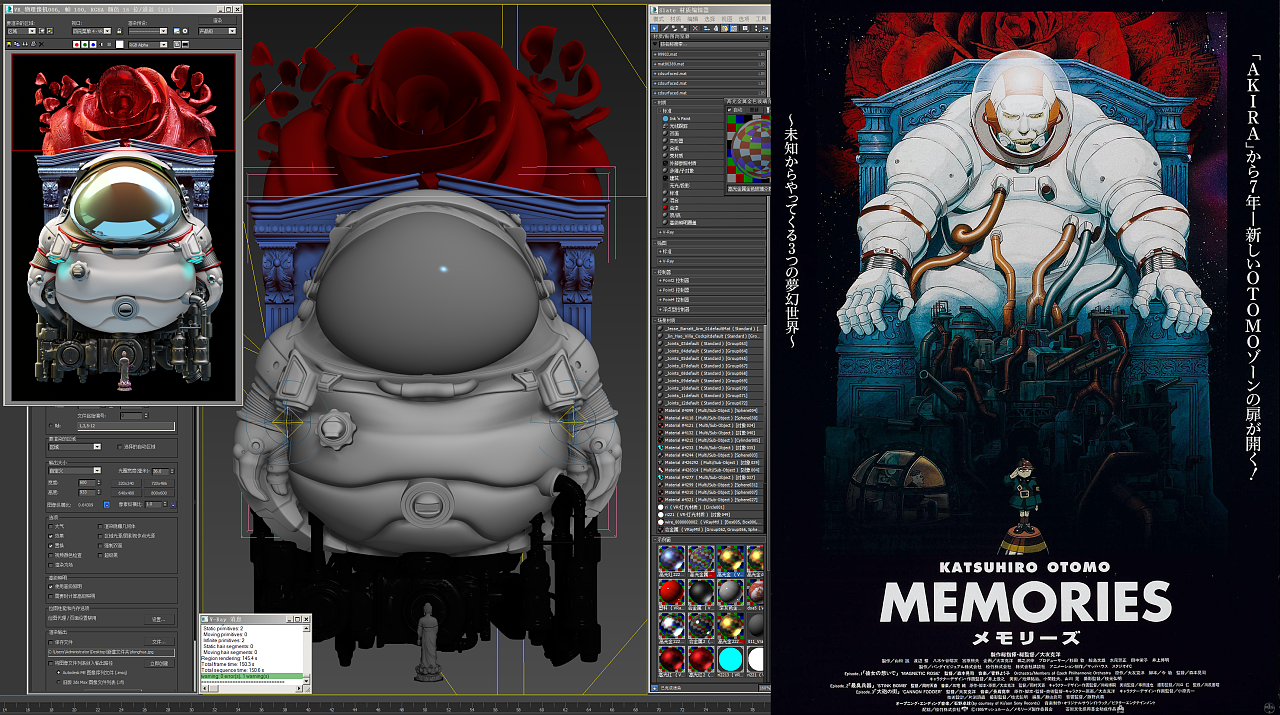Enable 大气 atmospherics checkbox

point(50,526)
